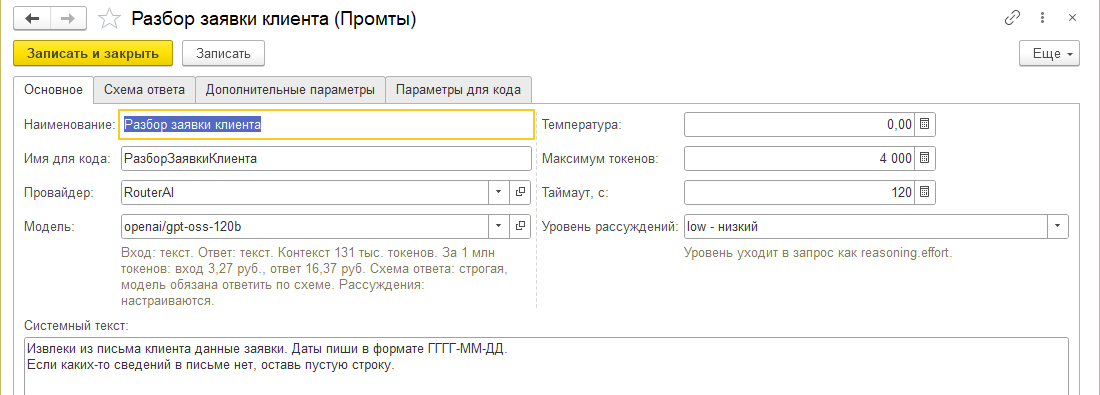
Task: Open calculator for Максимум токенов field
Action: [x=925, y=159]
